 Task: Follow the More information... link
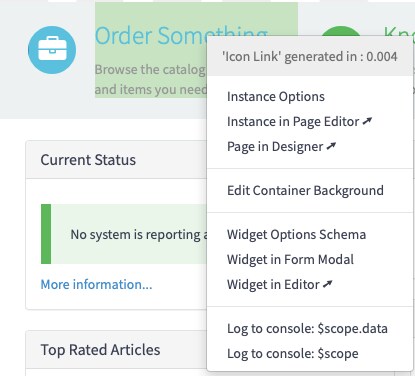[96, 284]
